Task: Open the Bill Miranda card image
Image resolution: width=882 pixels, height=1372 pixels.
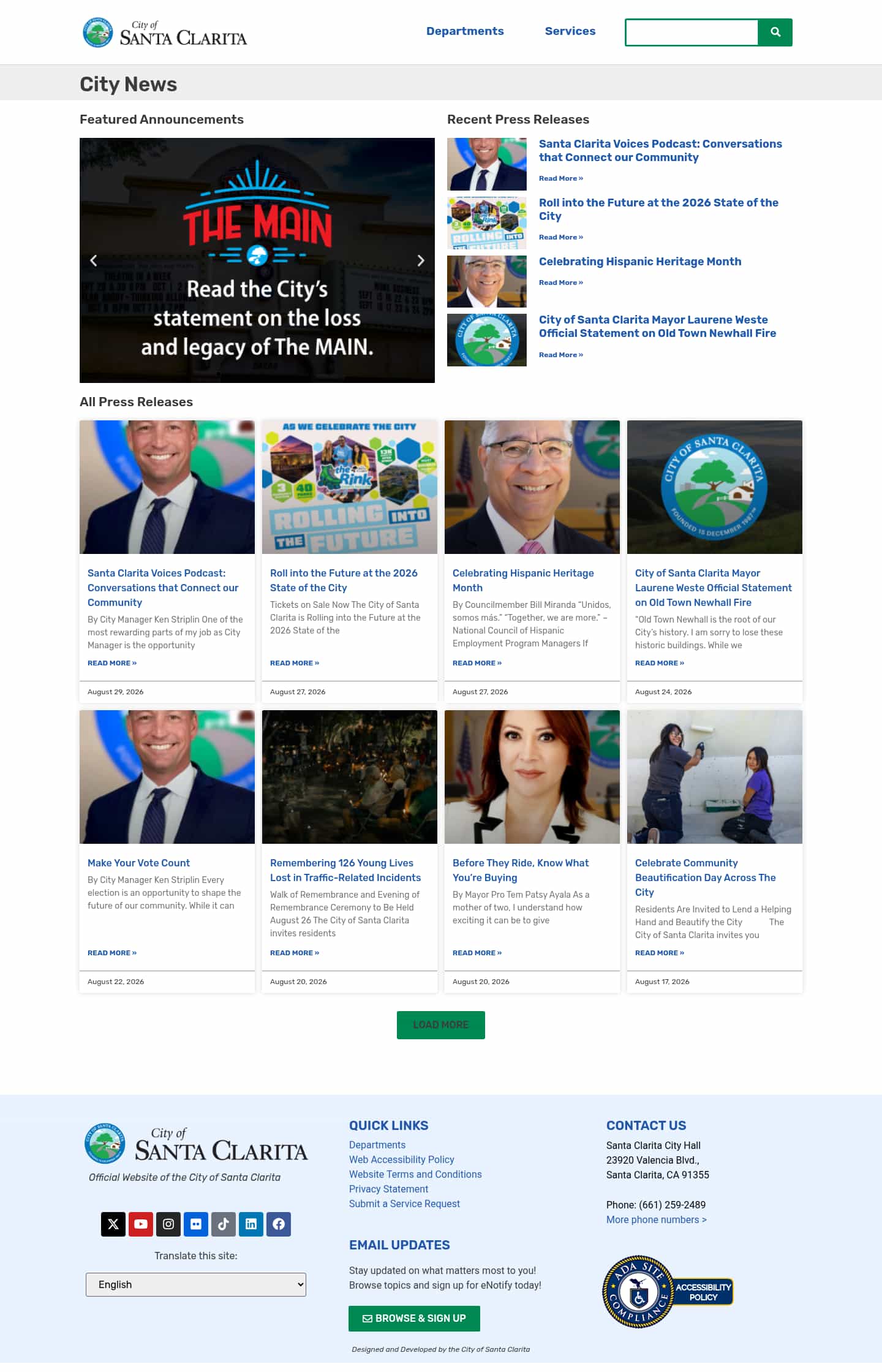Action: pyautogui.click(x=532, y=487)
